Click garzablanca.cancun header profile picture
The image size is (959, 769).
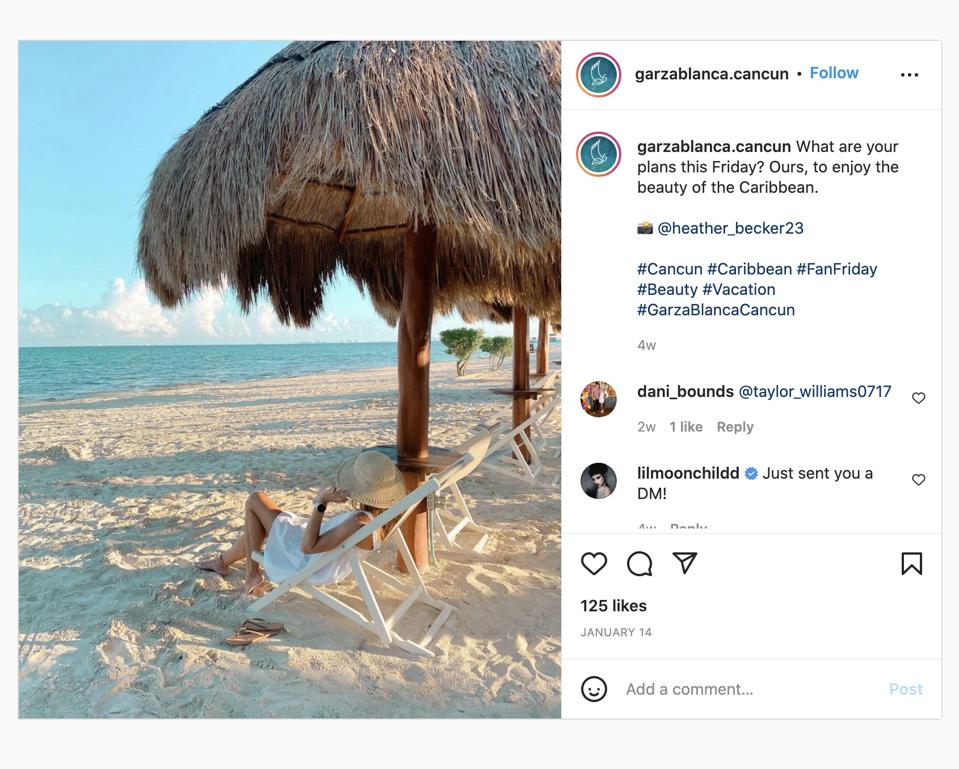point(599,75)
